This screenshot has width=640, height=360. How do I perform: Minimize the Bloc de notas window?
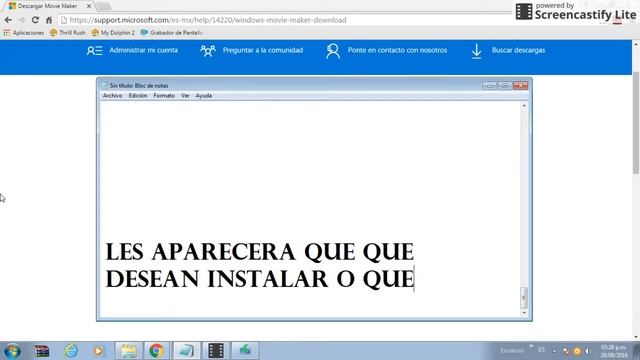pyautogui.click(x=489, y=85)
